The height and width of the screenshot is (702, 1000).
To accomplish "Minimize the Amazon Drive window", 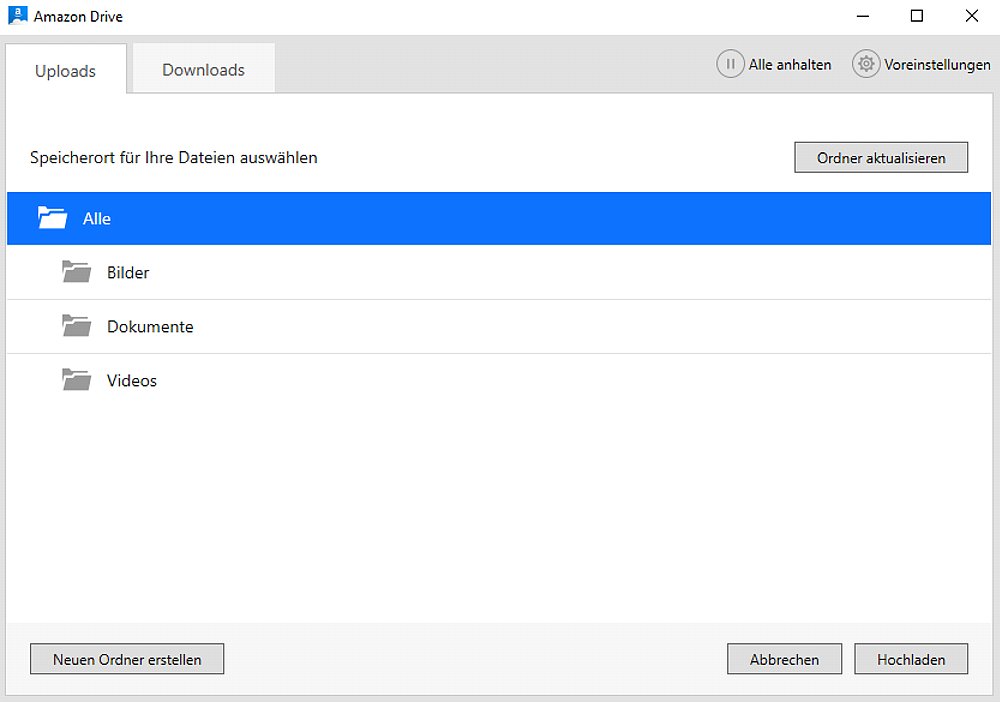I will coord(863,16).
